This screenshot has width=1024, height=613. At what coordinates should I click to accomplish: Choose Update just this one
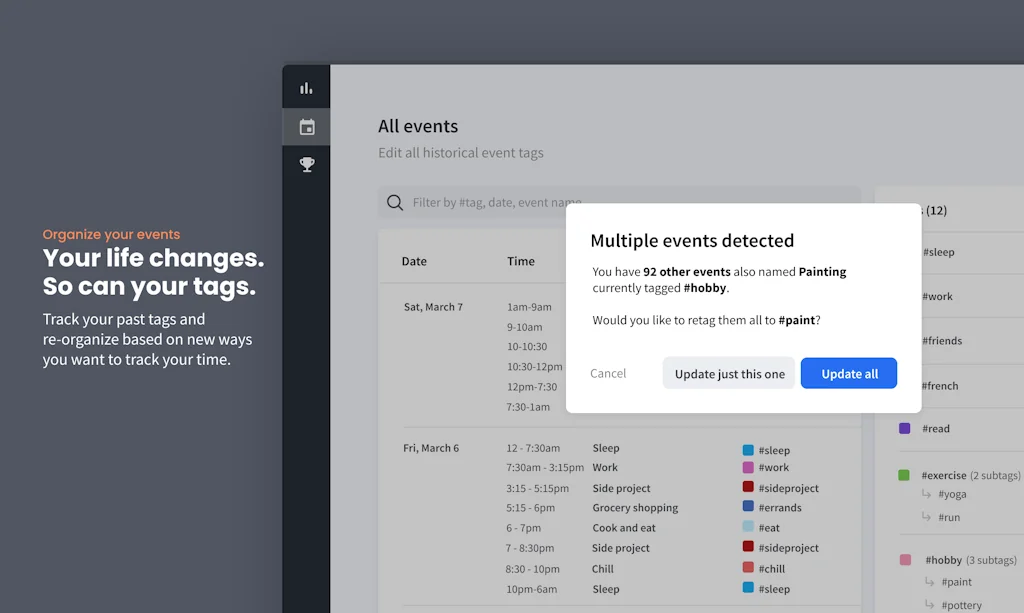coord(728,373)
